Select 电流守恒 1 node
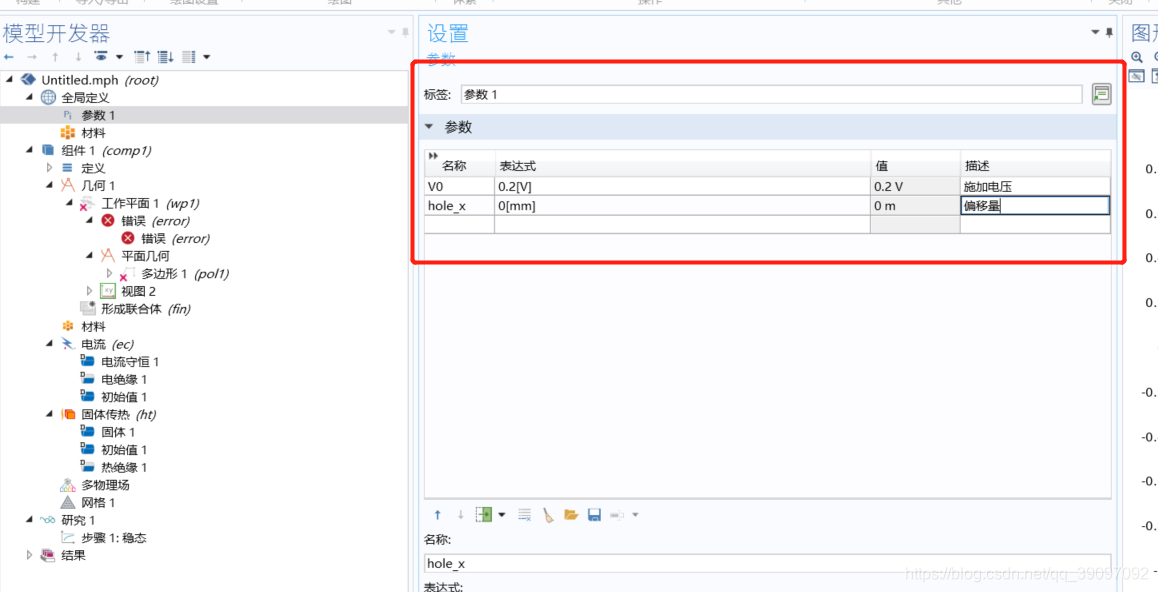The width and height of the screenshot is (1158, 592). click(x=130, y=362)
